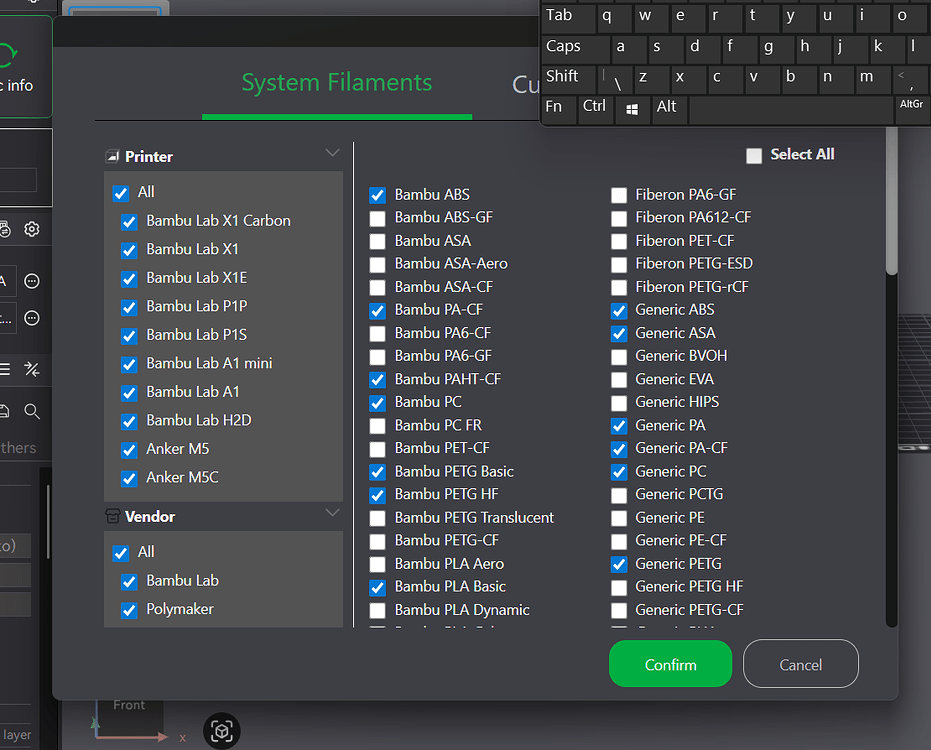Screen dimensions: 931x750
Task: Click the backslash key on on-screen keyboard
Action: point(615,78)
